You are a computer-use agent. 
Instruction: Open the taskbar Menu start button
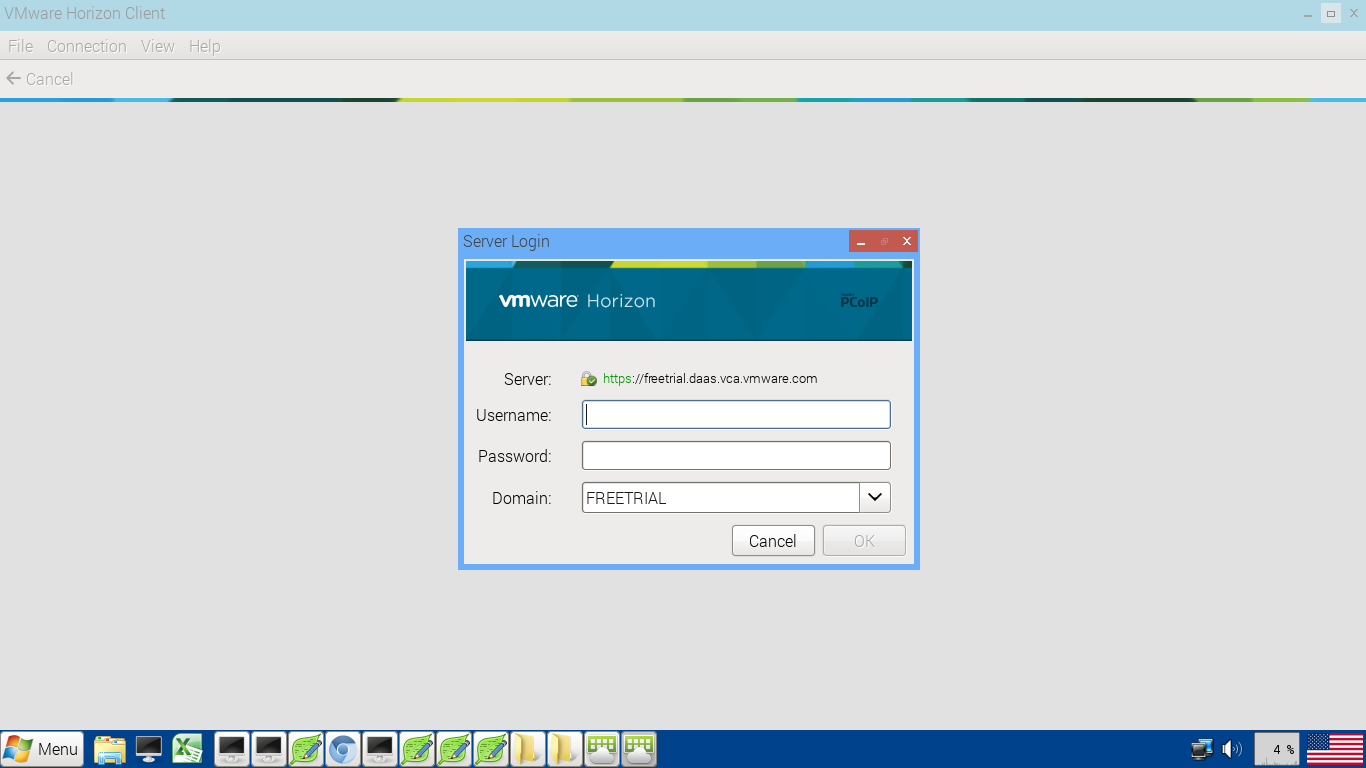click(43, 749)
